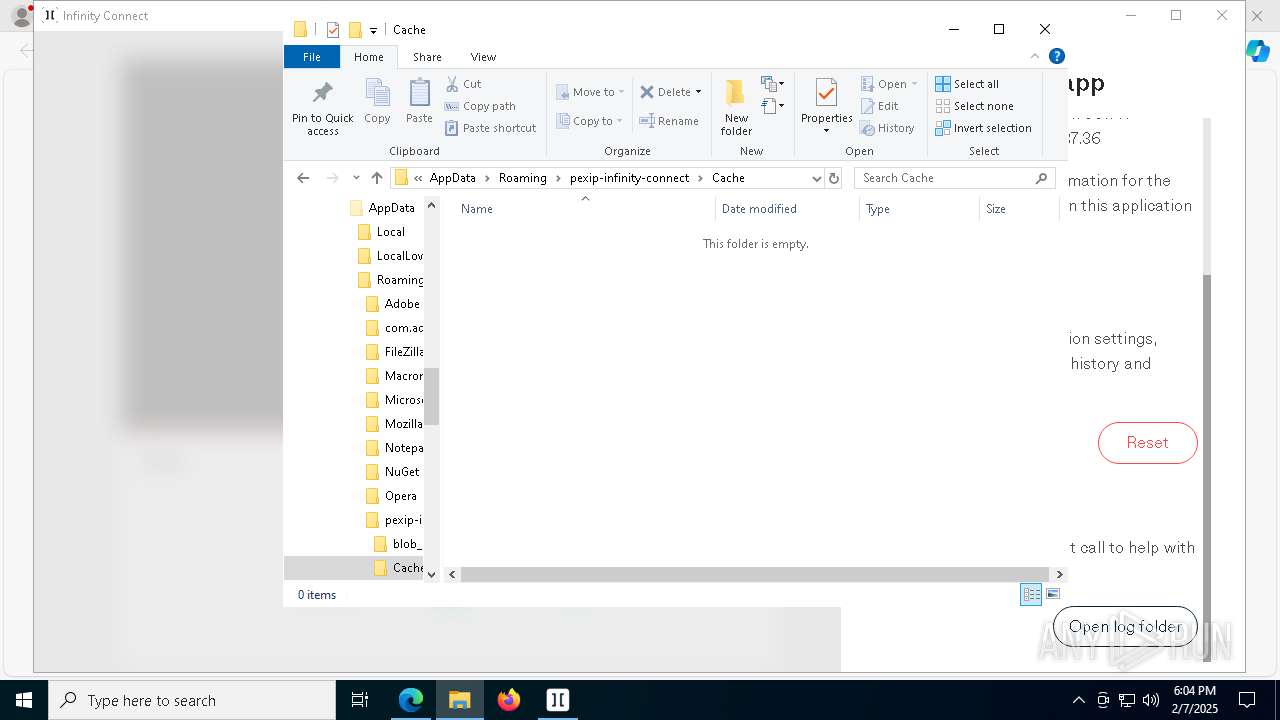Go back in Explorer navigation

point(303,178)
